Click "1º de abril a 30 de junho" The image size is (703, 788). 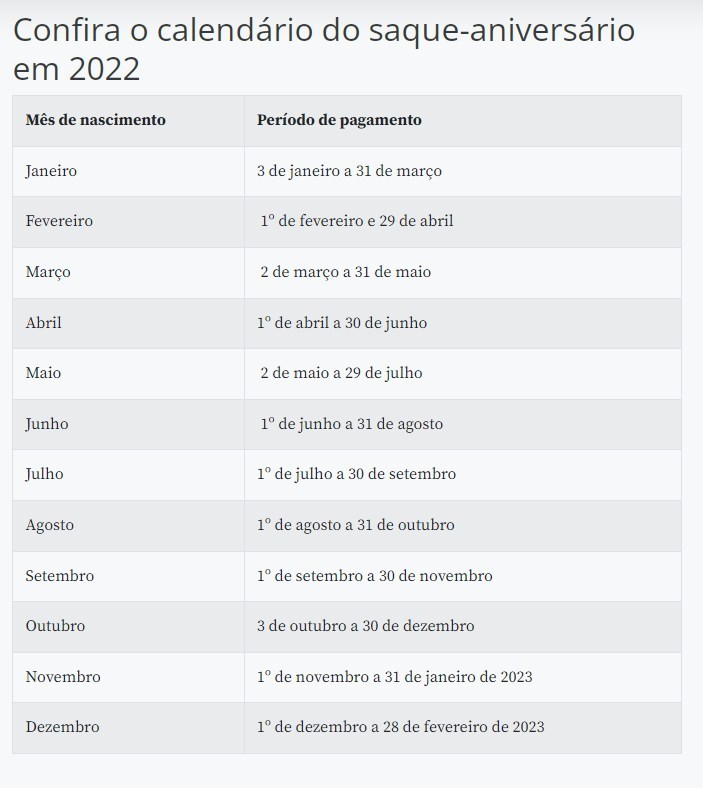(x=342, y=323)
